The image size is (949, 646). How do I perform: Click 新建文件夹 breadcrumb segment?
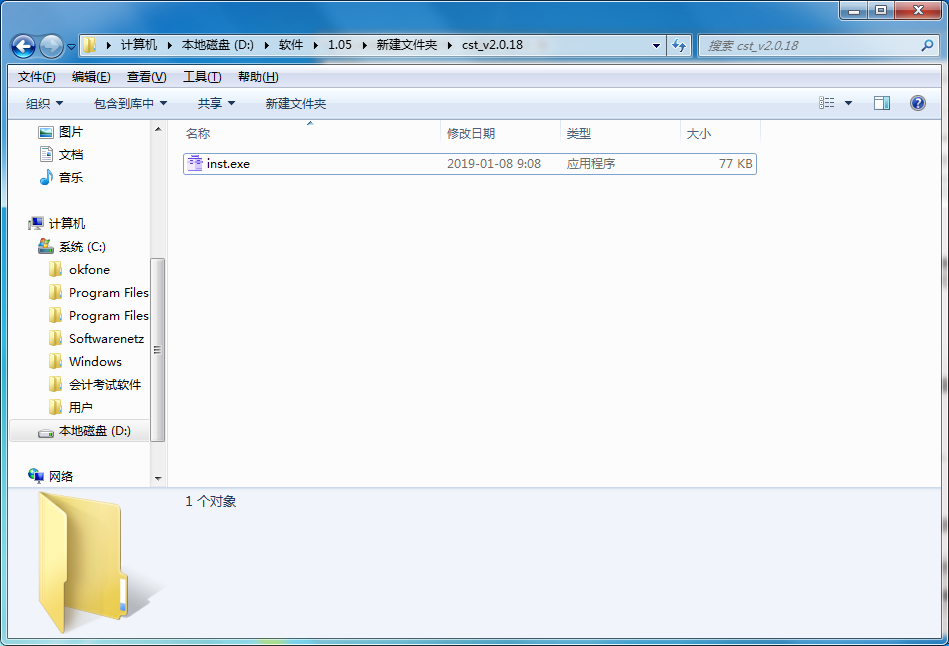pyautogui.click(x=407, y=45)
